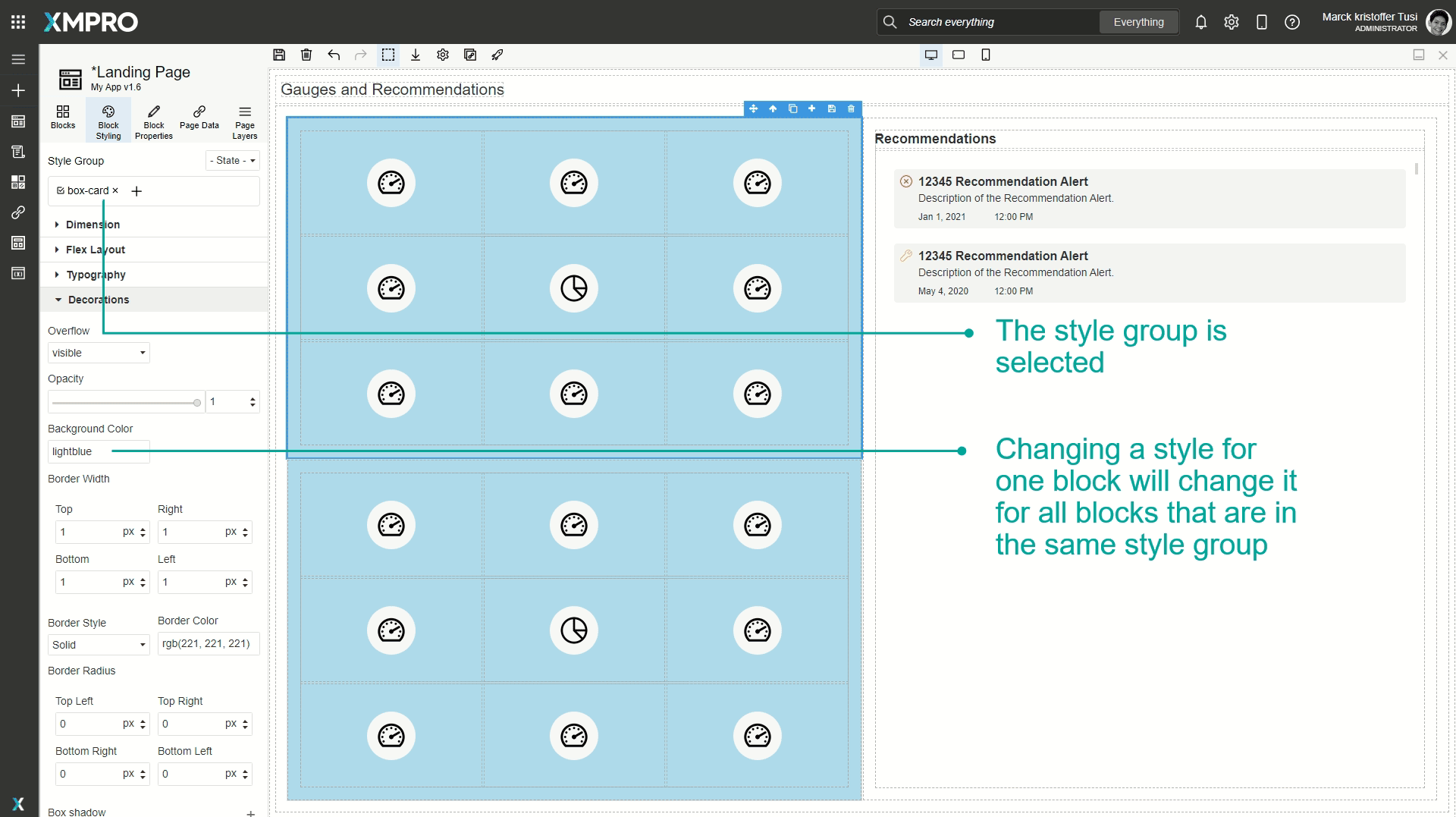Remove the box-card style group tag

click(115, 190)
